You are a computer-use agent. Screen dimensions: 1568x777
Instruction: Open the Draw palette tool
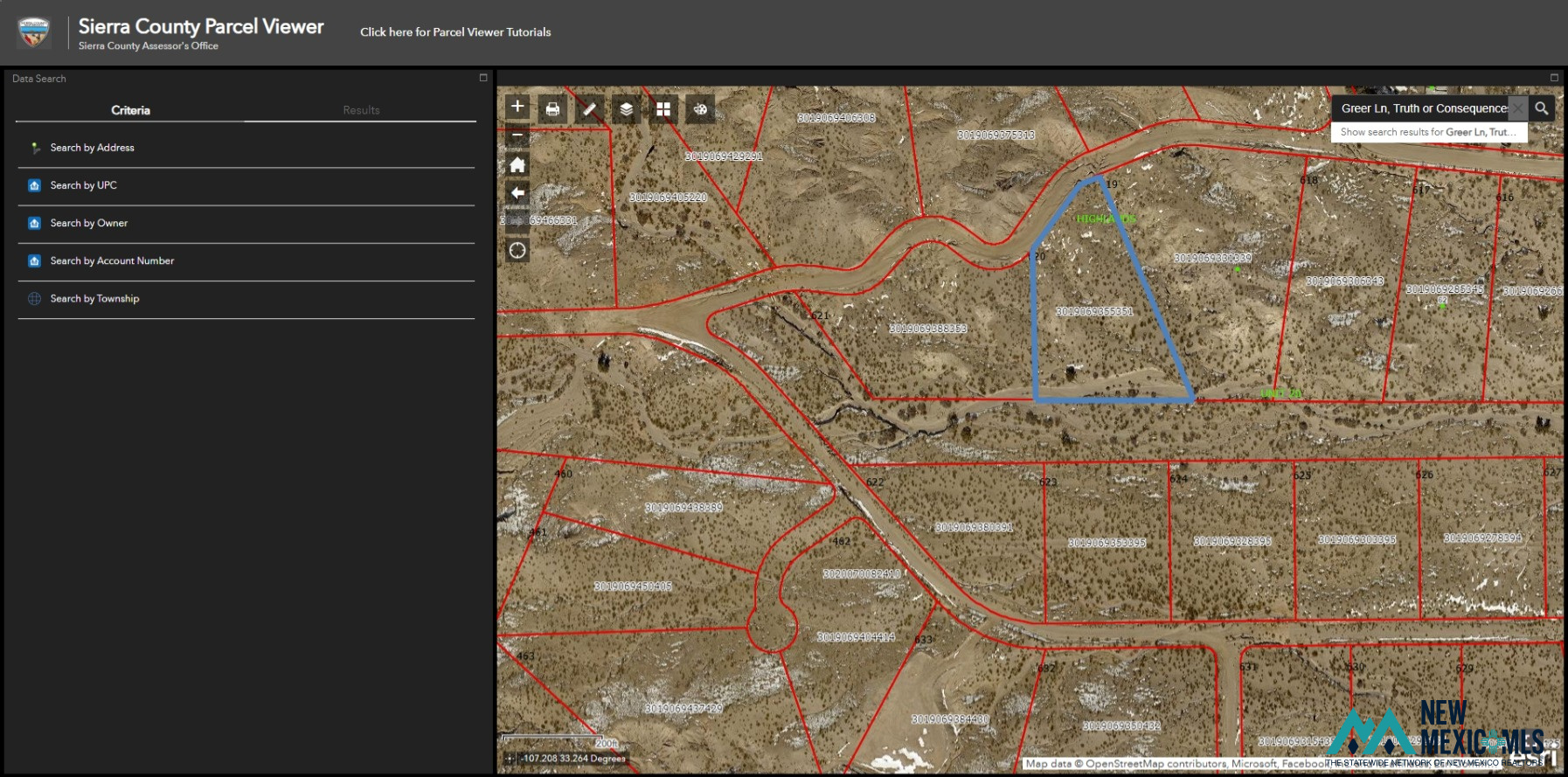pyautogui.click(x=700, y=109)
